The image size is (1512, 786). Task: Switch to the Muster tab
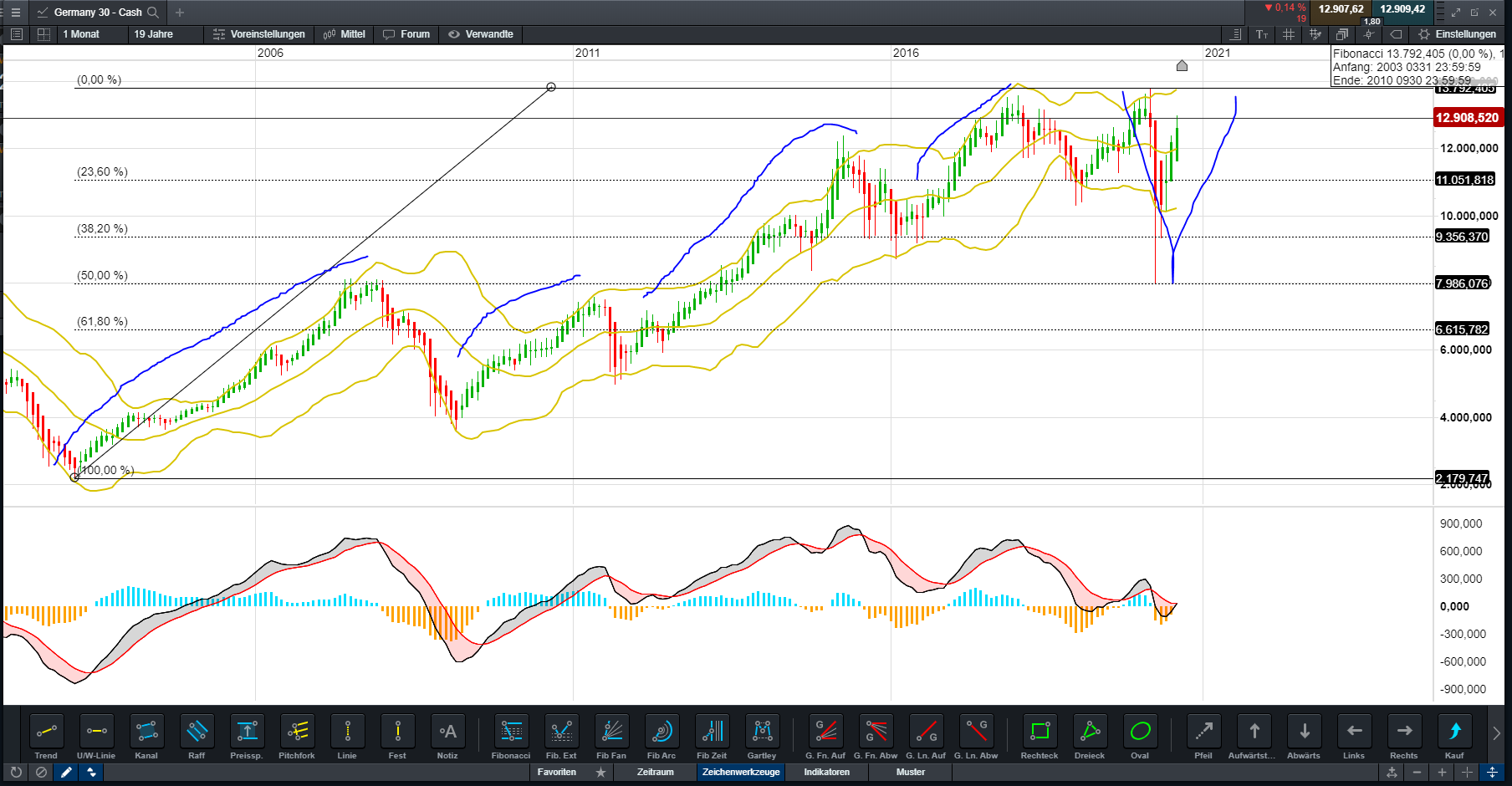click(x=910, y=773)
